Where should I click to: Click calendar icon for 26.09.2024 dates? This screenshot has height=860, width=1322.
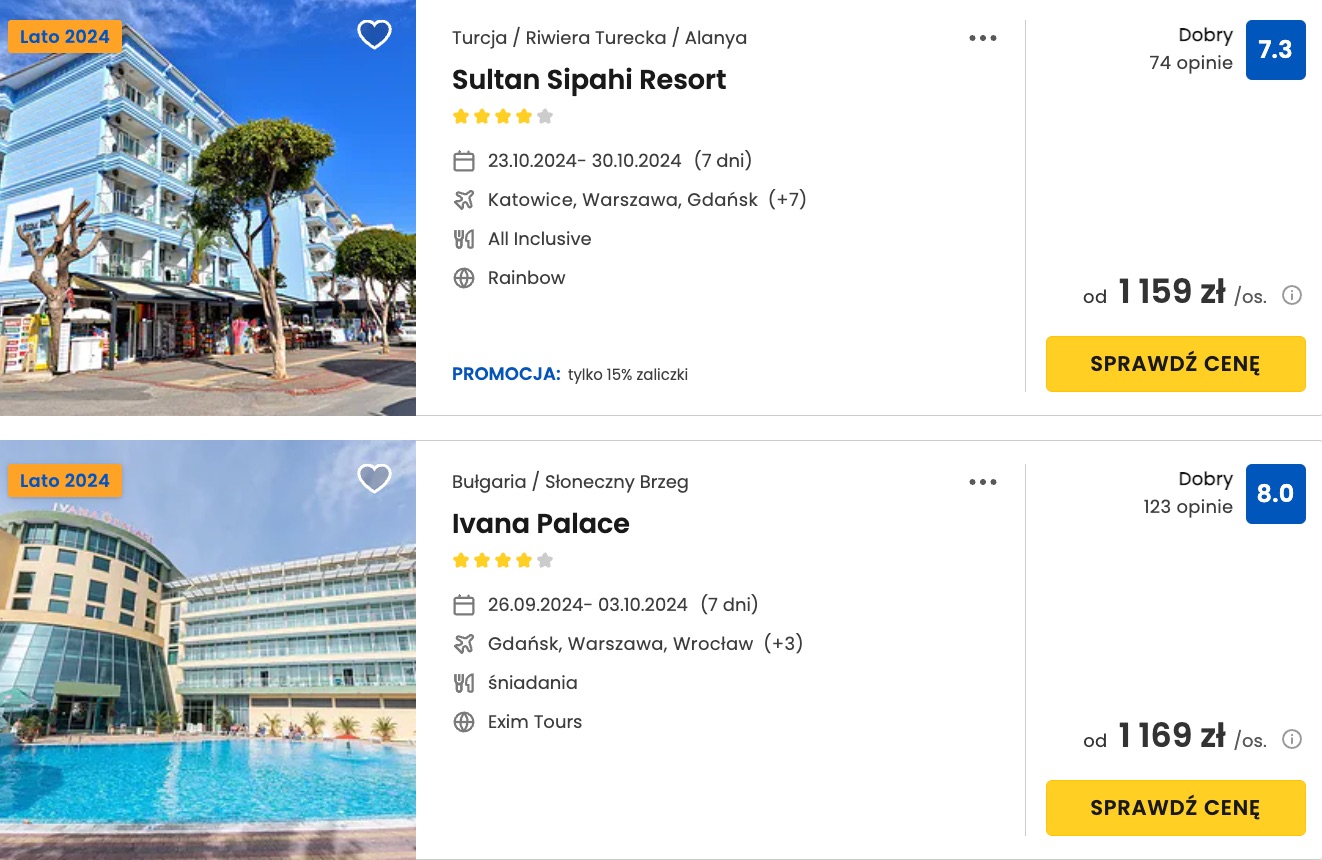[464, 605]
